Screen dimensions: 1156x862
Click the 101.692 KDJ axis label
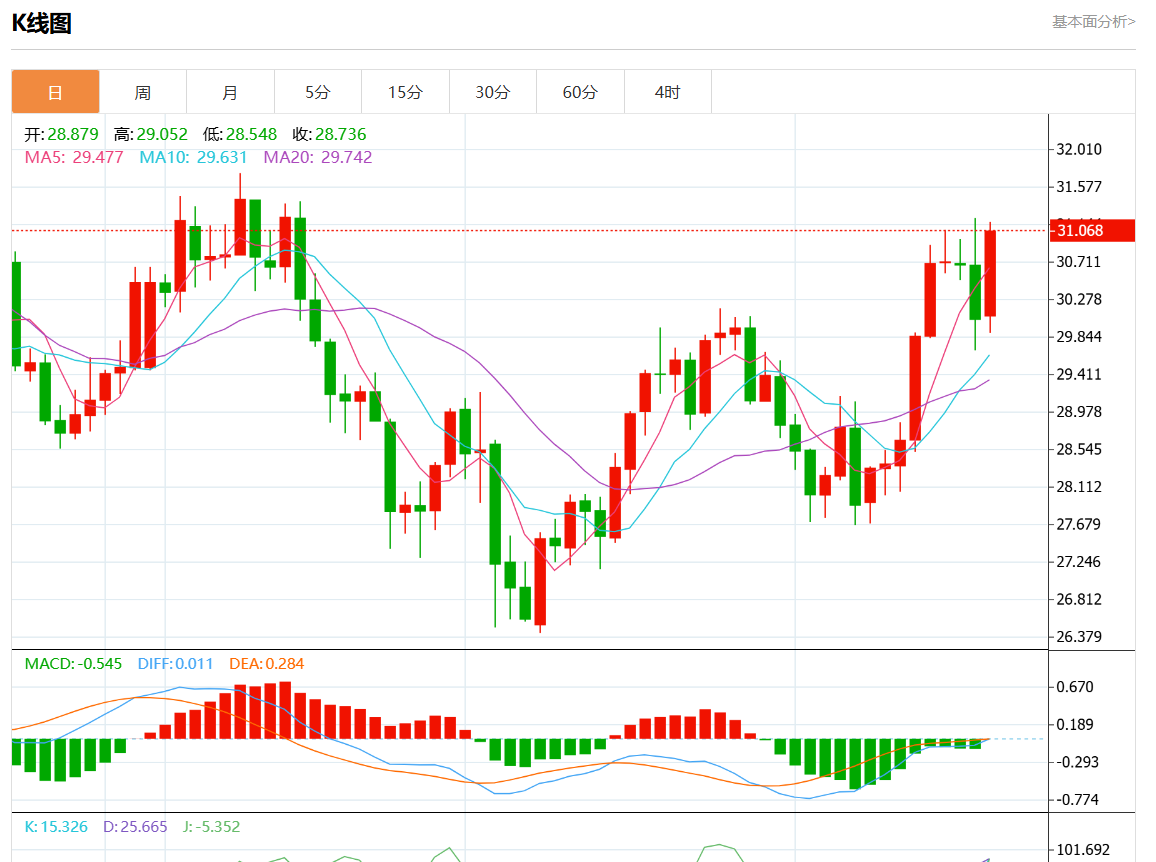coord(1083,849)
